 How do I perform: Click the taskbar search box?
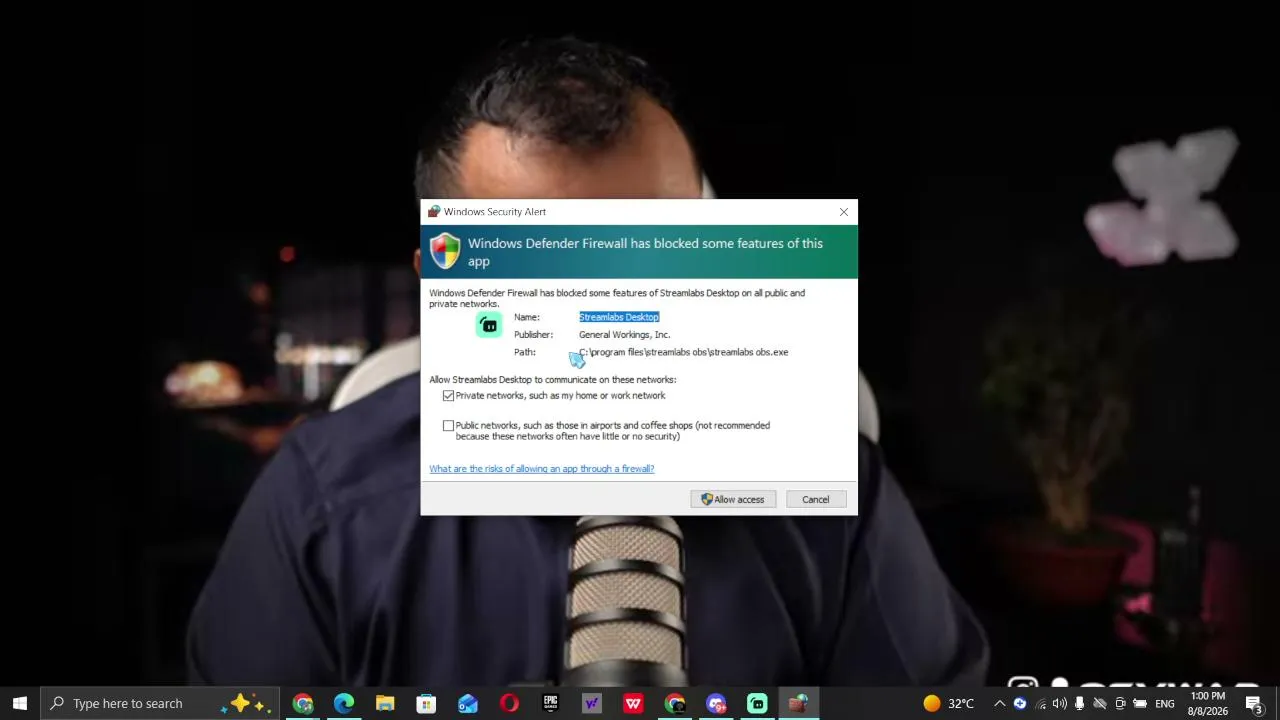pos(160,703)
